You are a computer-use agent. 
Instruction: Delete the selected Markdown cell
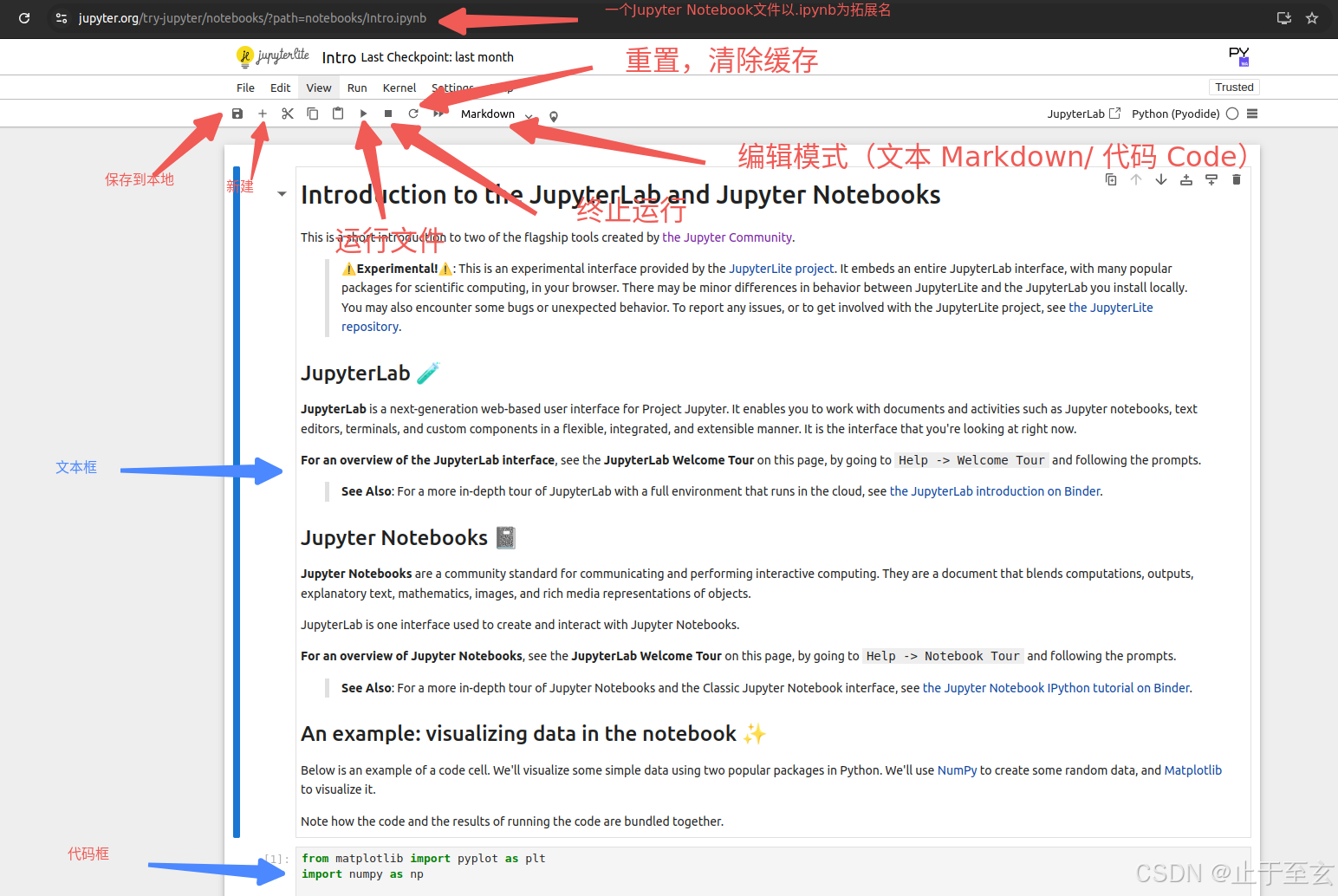pyautogui.click(x=1236, y=179)
